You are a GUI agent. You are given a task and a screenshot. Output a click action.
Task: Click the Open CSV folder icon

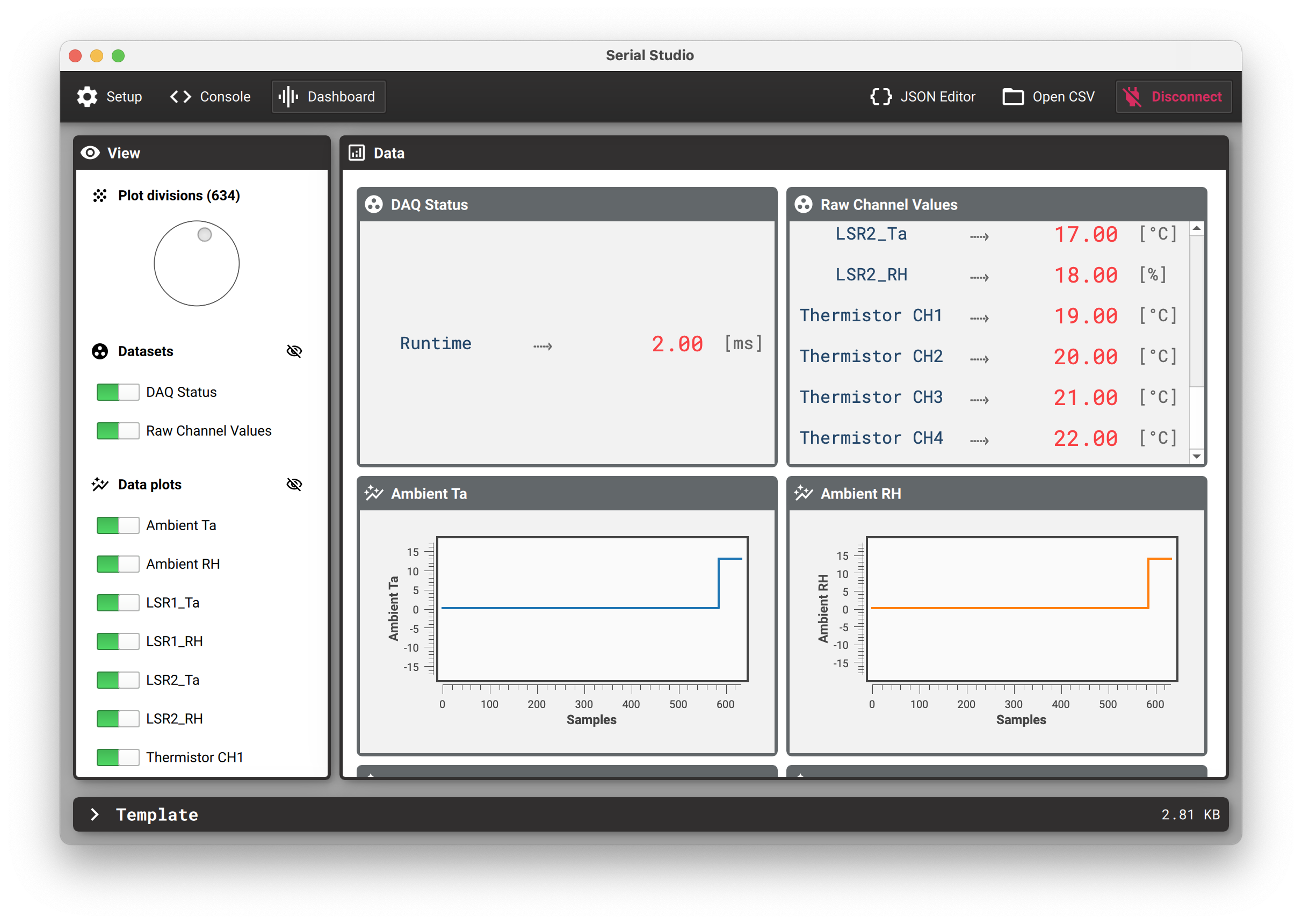click(x=1012, y=97)
